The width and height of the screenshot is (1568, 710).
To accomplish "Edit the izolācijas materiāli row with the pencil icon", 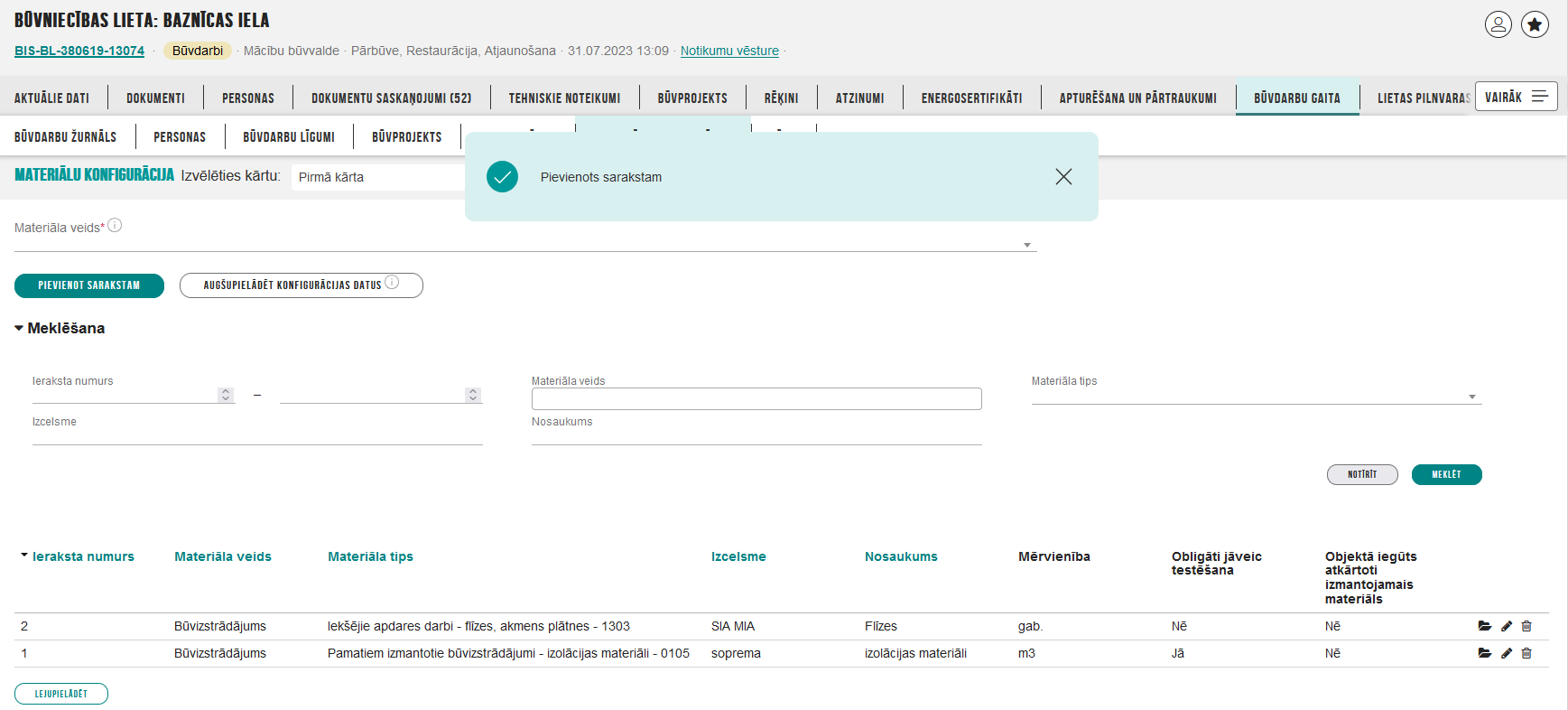I will 1507,653.
